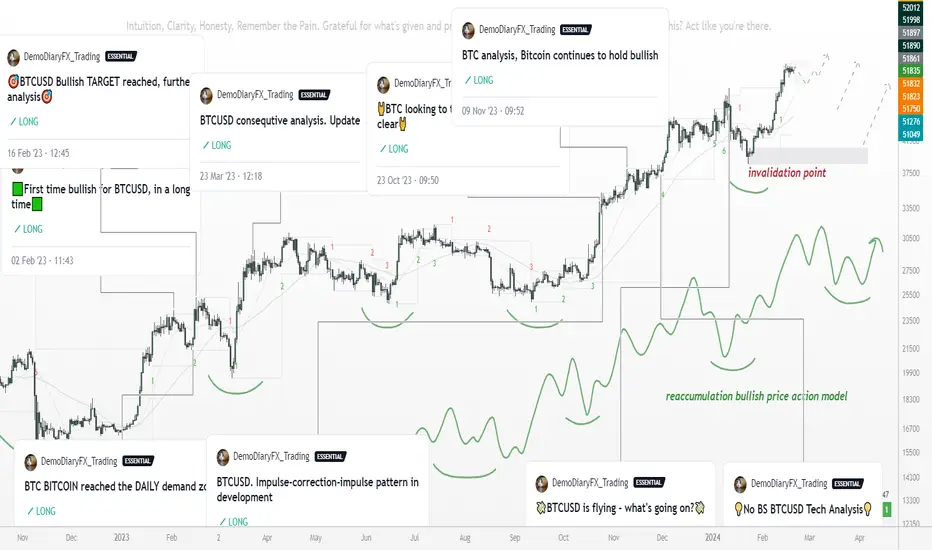Image resolution: width=932 pixels, height=550 pixels.
Task: Click the ESSENTIAL badge on the BTCUSD consequtive analysis card
Action: coord(314,95)
